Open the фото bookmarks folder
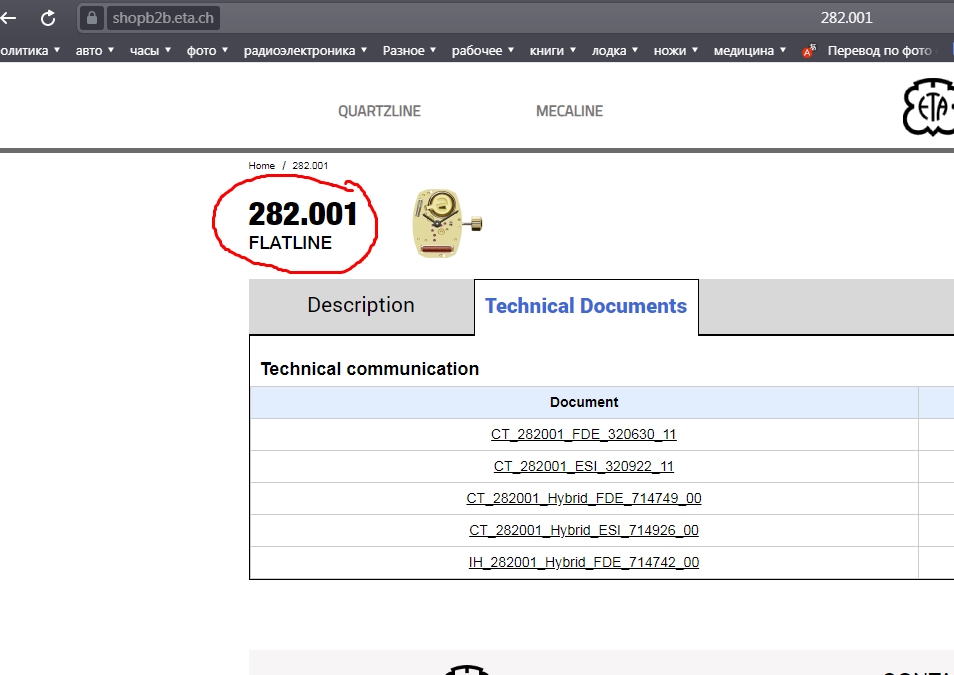The image size is (954, 675). pyautogui.click(x=207, y=51)
